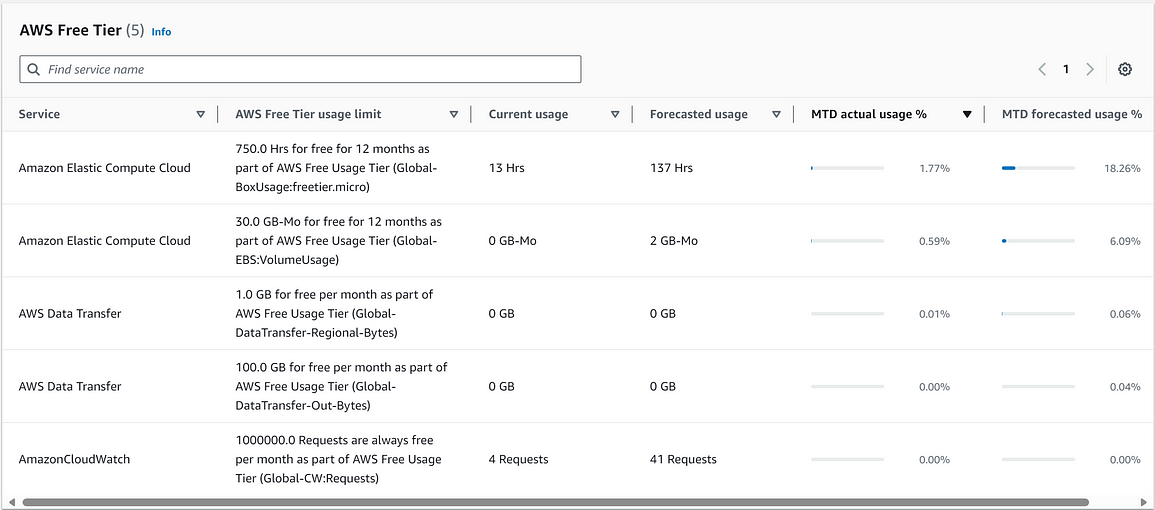Click the 750.0 Hrs usage limit description
This screenshot has width=1155, height=510.
click(x=339, y=168)
